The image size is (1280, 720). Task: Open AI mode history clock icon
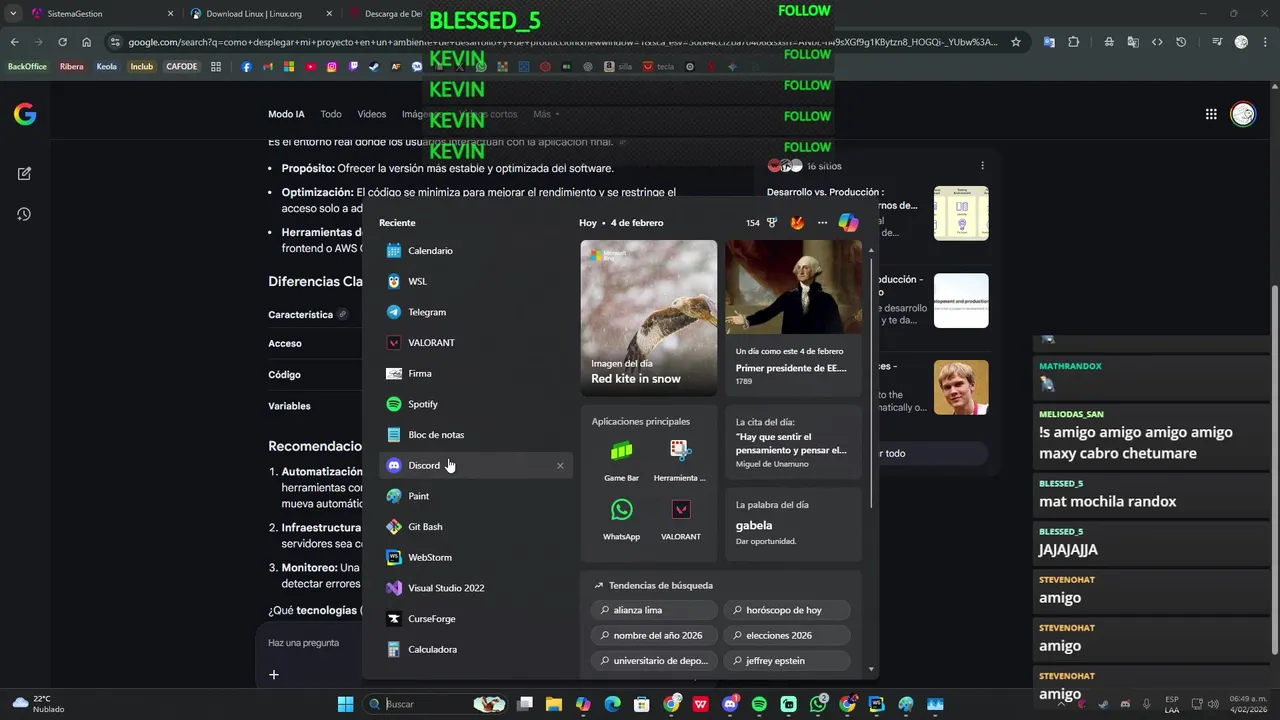25,214
